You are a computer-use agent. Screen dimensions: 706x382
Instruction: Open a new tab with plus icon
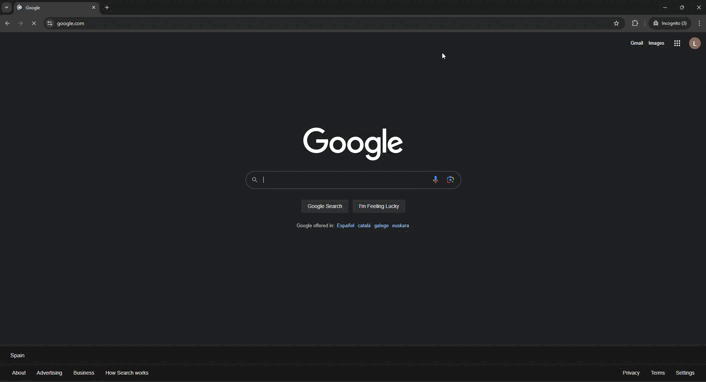pos(107,8)
